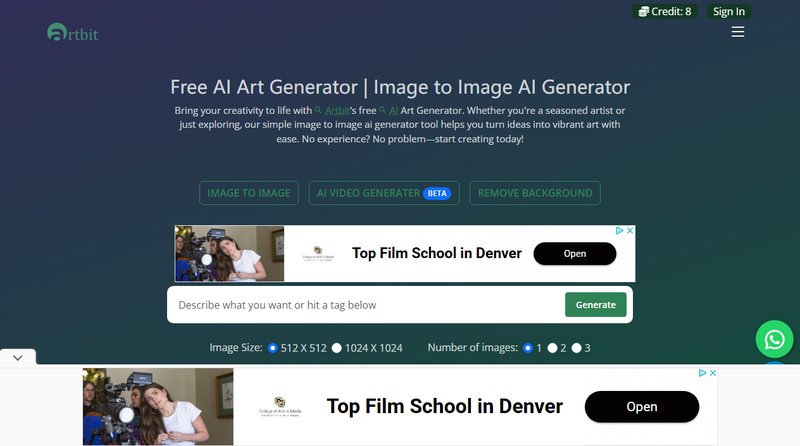Click AdChoices triangle icon on bottom ad
This screenshot has width=800, height=446.
pyautogui.click(x=701, y=373)
